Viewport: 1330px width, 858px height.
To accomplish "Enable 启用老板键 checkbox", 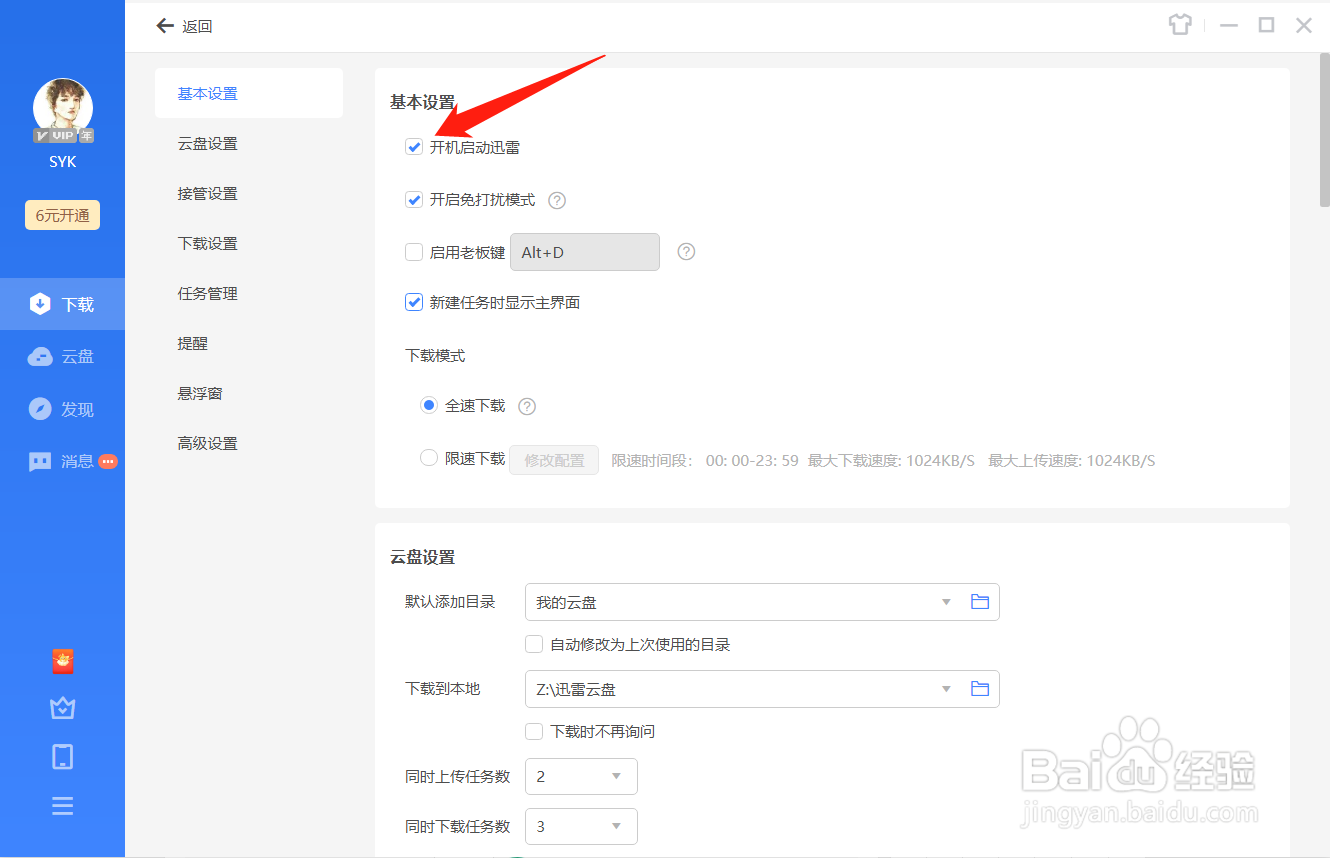I will 414,252.
